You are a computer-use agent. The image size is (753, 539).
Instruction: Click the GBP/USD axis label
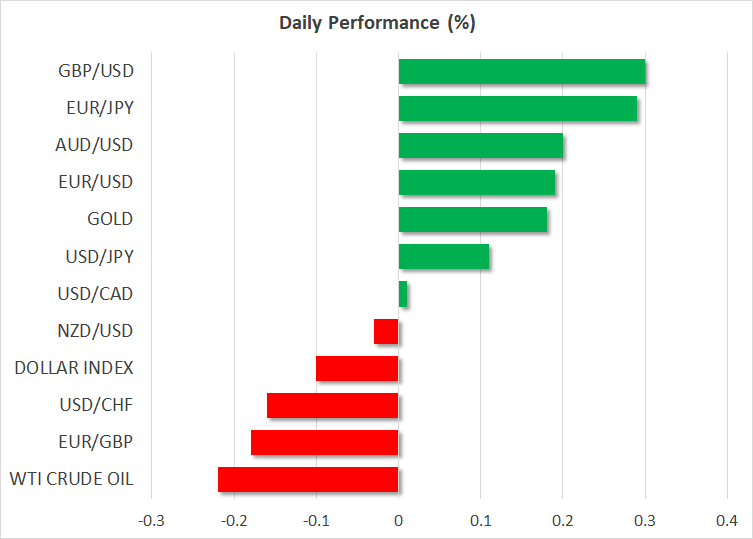[96, 71]
